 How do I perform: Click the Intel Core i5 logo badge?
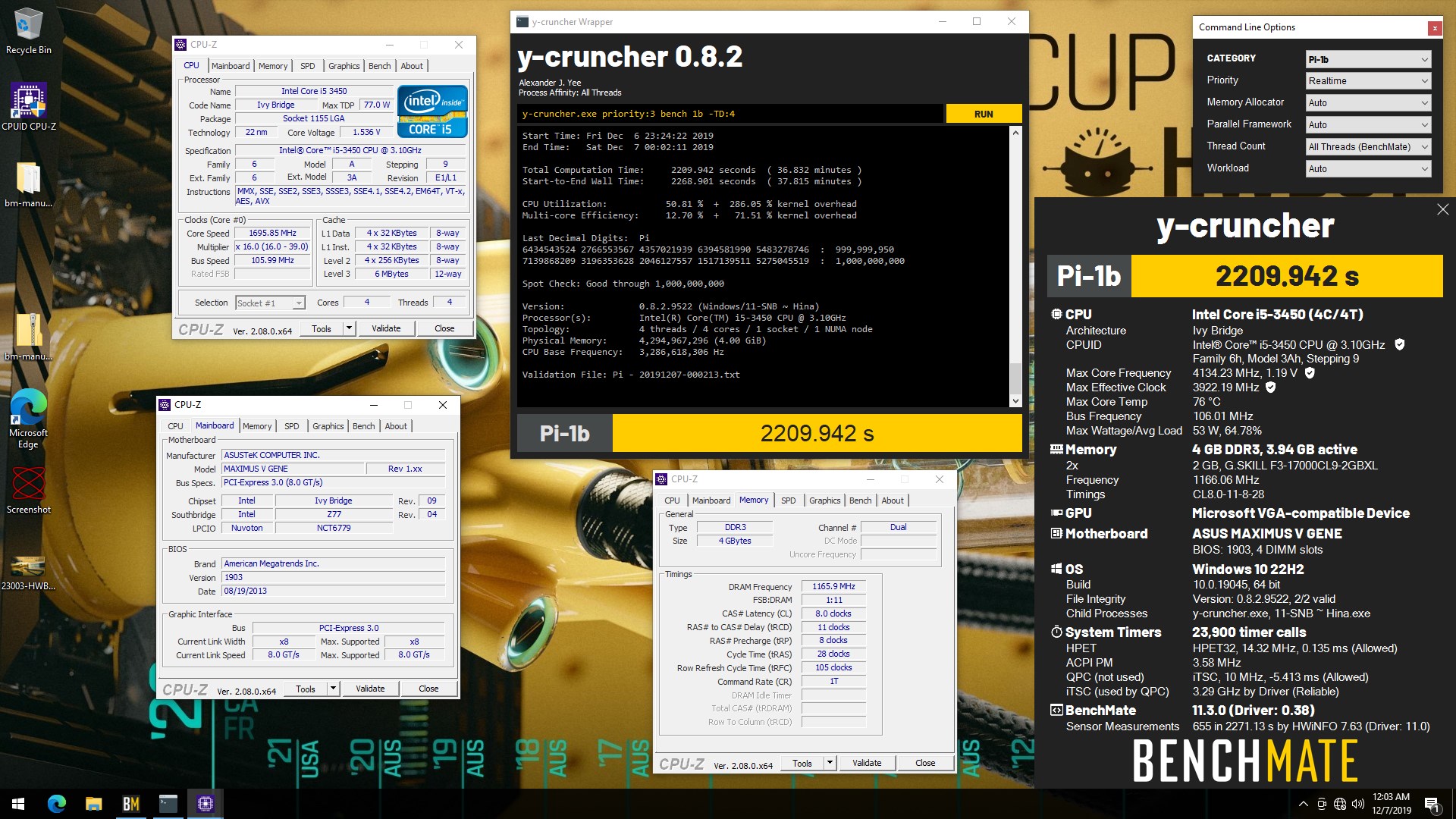point(432,111)
